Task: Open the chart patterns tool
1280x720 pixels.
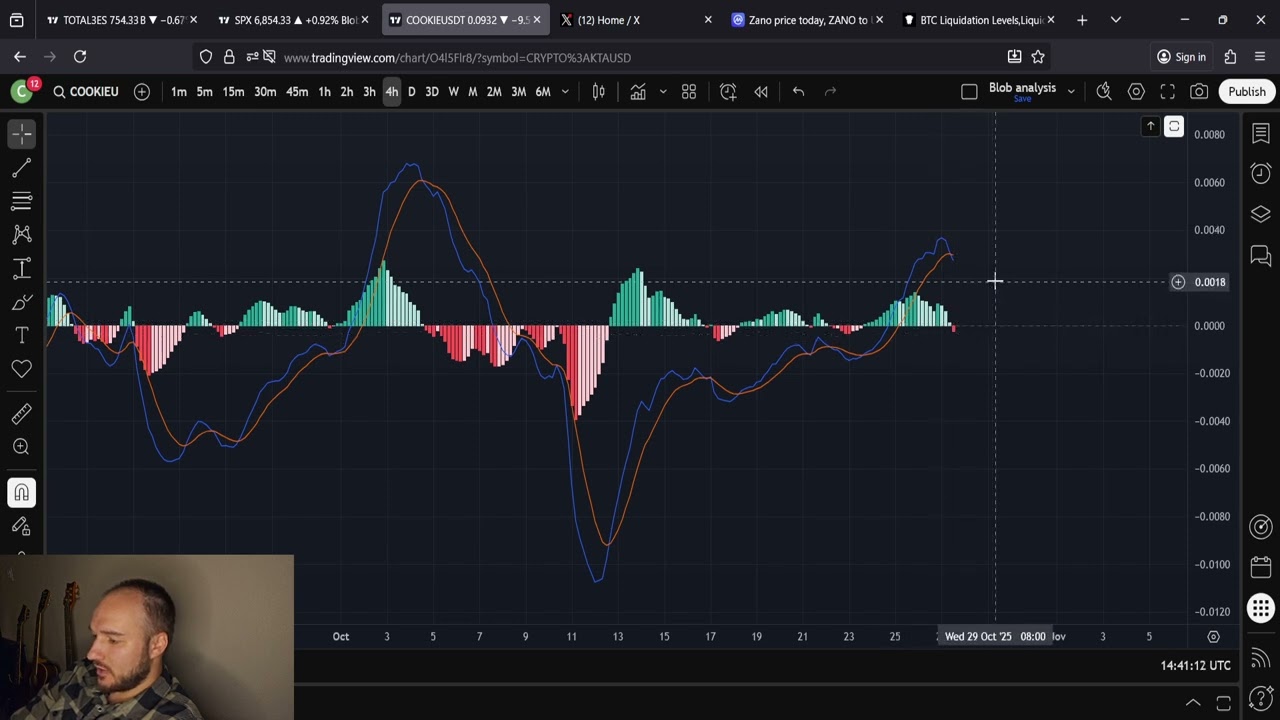Action: click(22, 234)
